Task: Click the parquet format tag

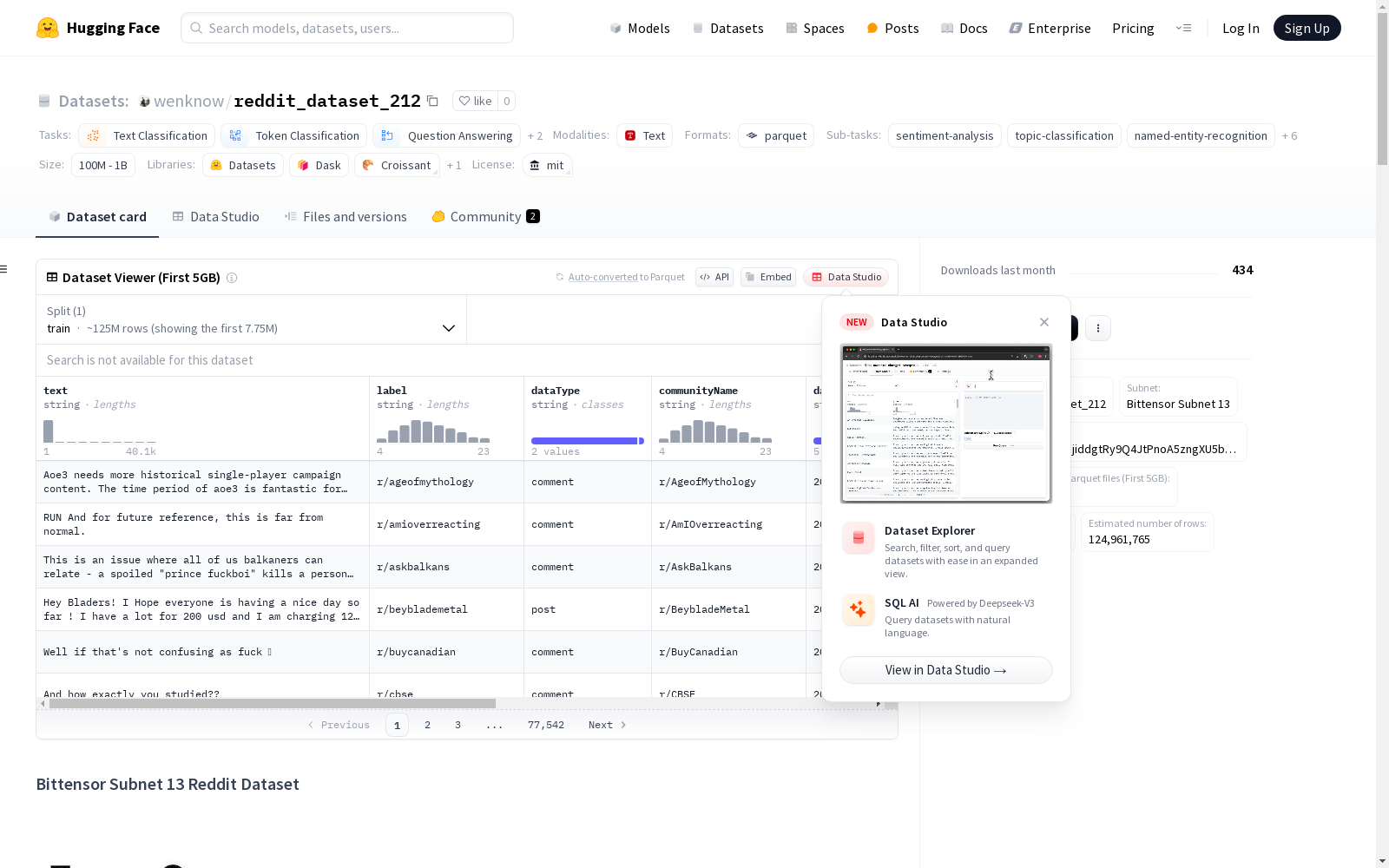Action: point(776,135)
